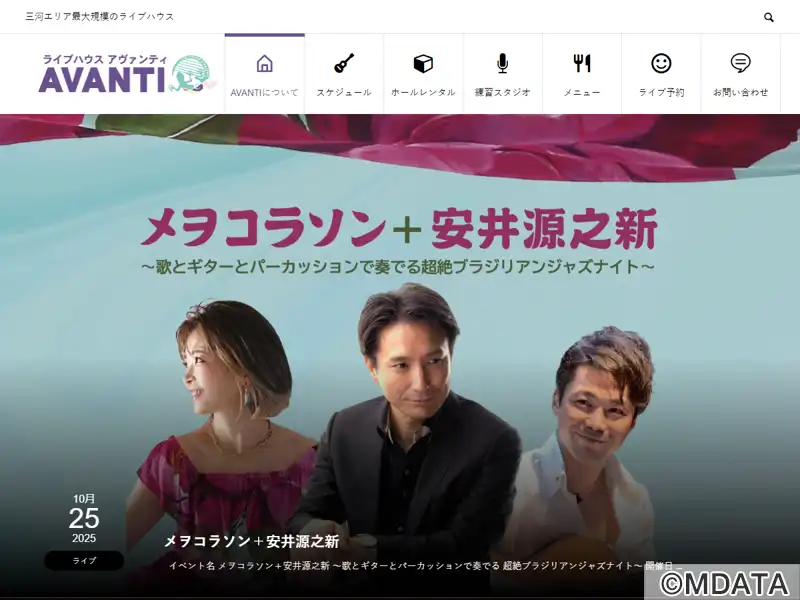Open the AVANTIについて menu label
This screenshot has width=800, height=600.
264,92
